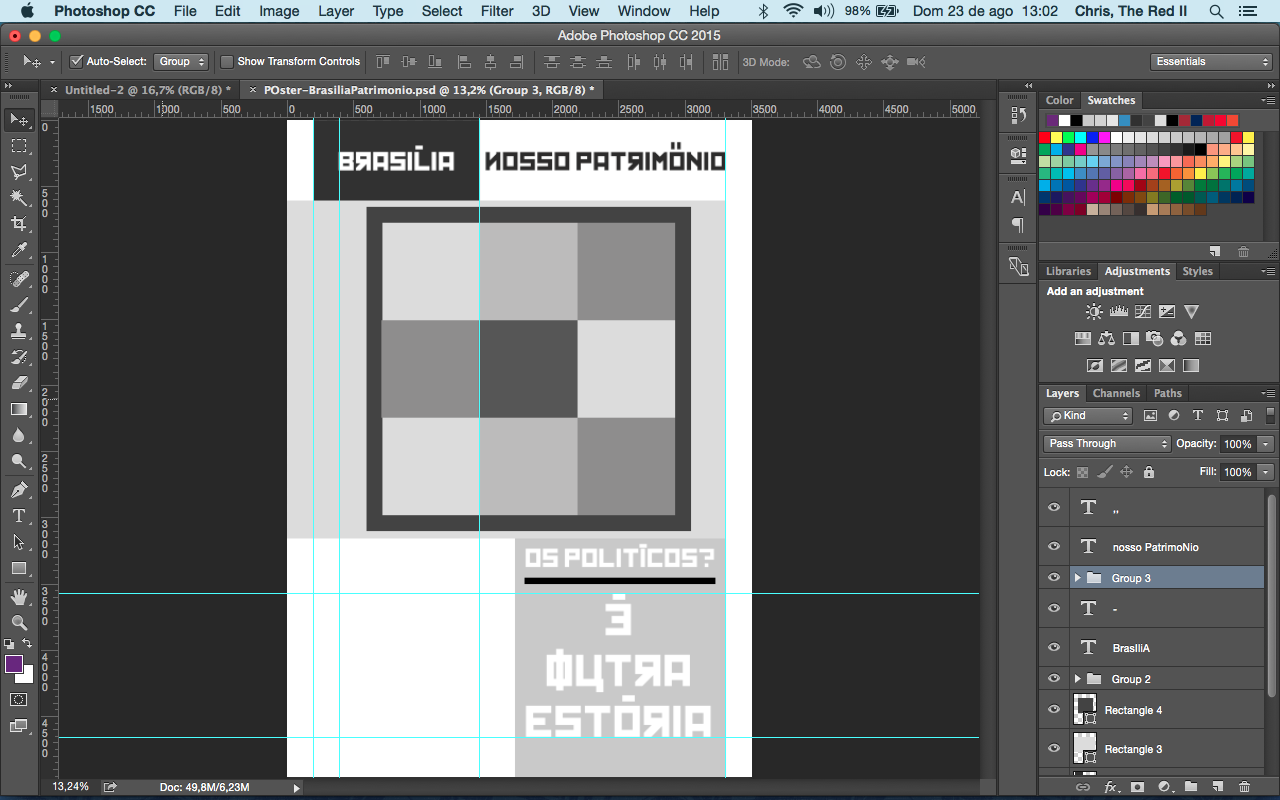The image size is (1280, 800).
Task: Select the Magic Wand tool
Action: point(19,198)
